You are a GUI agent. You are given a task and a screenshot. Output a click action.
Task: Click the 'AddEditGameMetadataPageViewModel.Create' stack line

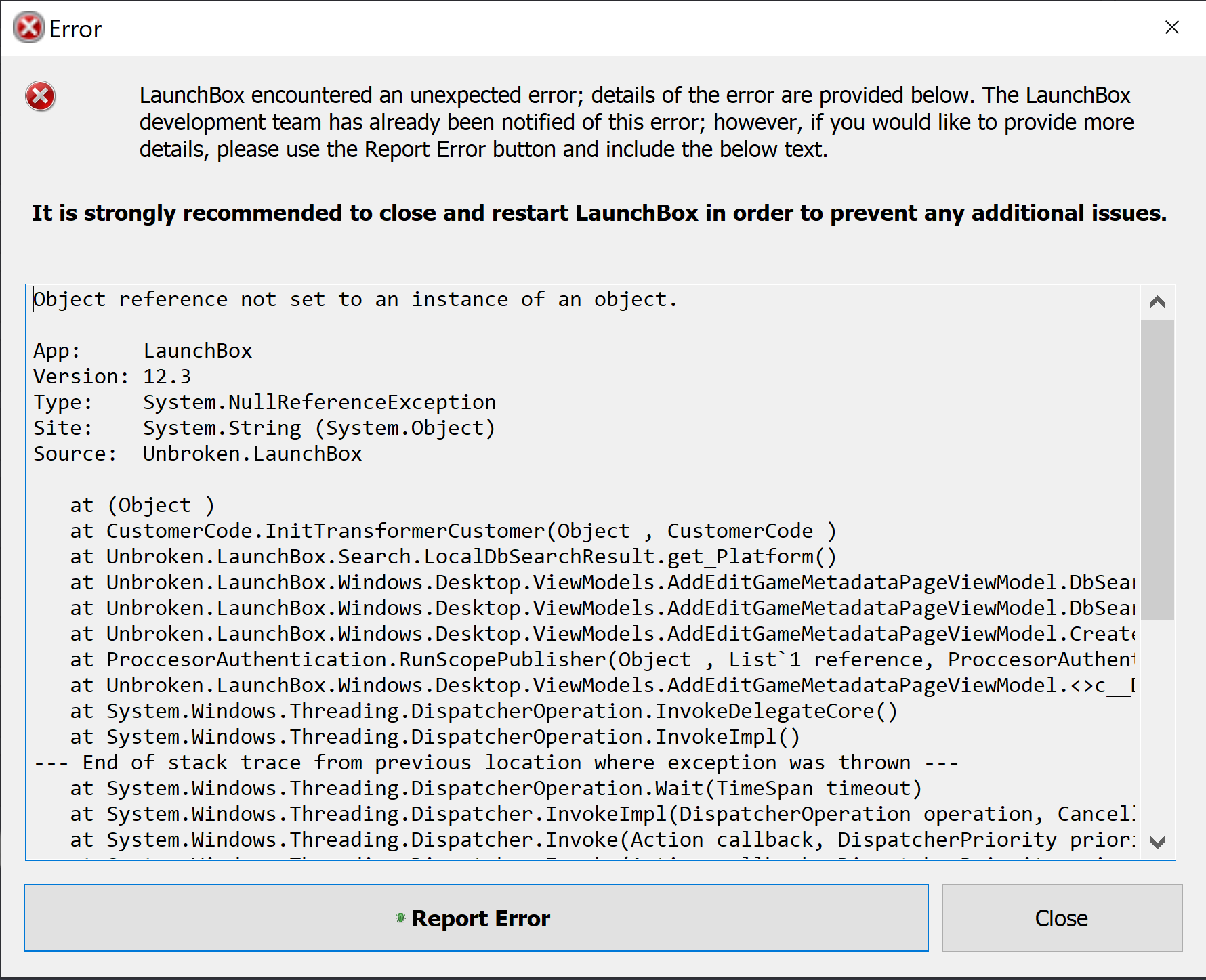(602, 634)
